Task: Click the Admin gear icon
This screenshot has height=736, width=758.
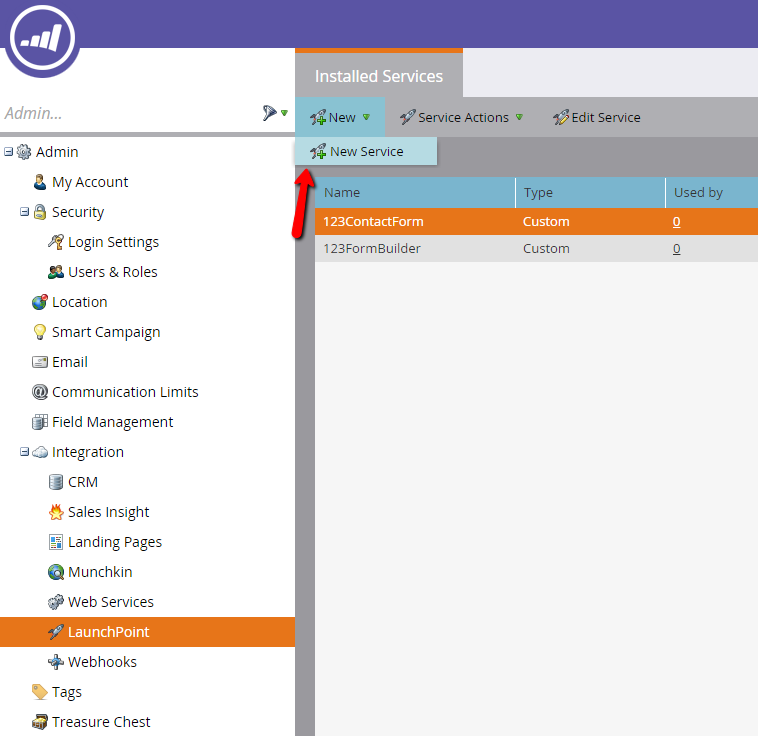Action: pos(24,152)
